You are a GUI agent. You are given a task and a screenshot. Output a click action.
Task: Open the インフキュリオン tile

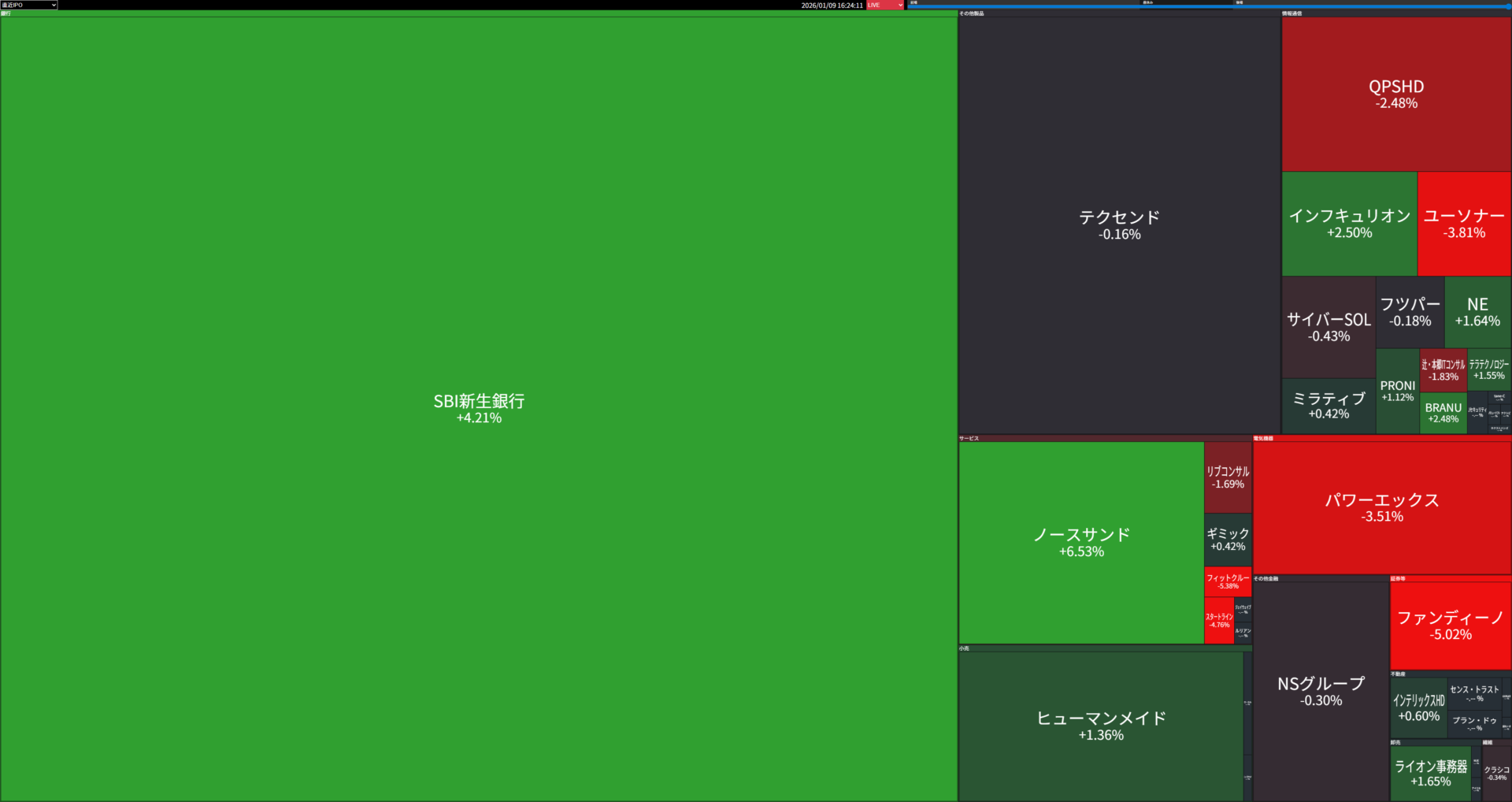1349,223
